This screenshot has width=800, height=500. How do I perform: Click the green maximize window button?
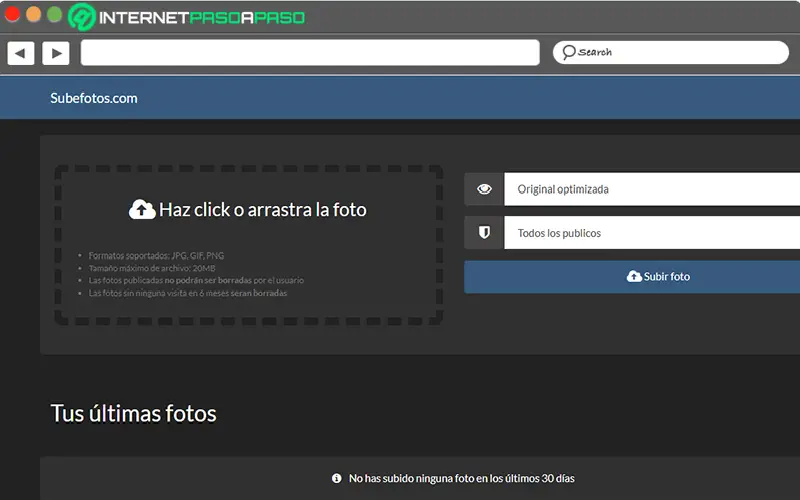click(x=55, y=14)
